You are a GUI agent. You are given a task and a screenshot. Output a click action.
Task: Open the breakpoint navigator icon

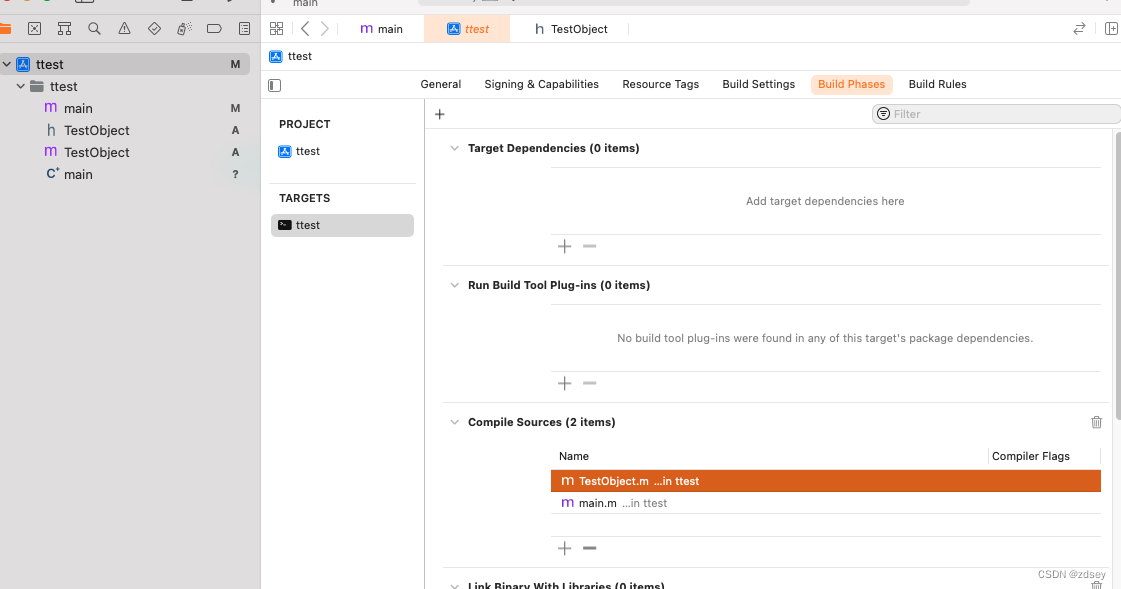[x=214, y=29]
